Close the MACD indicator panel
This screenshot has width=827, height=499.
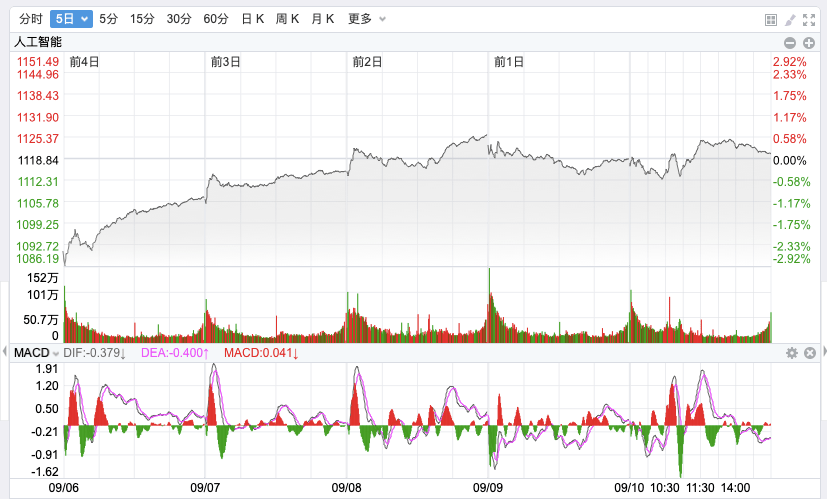click(810, 353)
